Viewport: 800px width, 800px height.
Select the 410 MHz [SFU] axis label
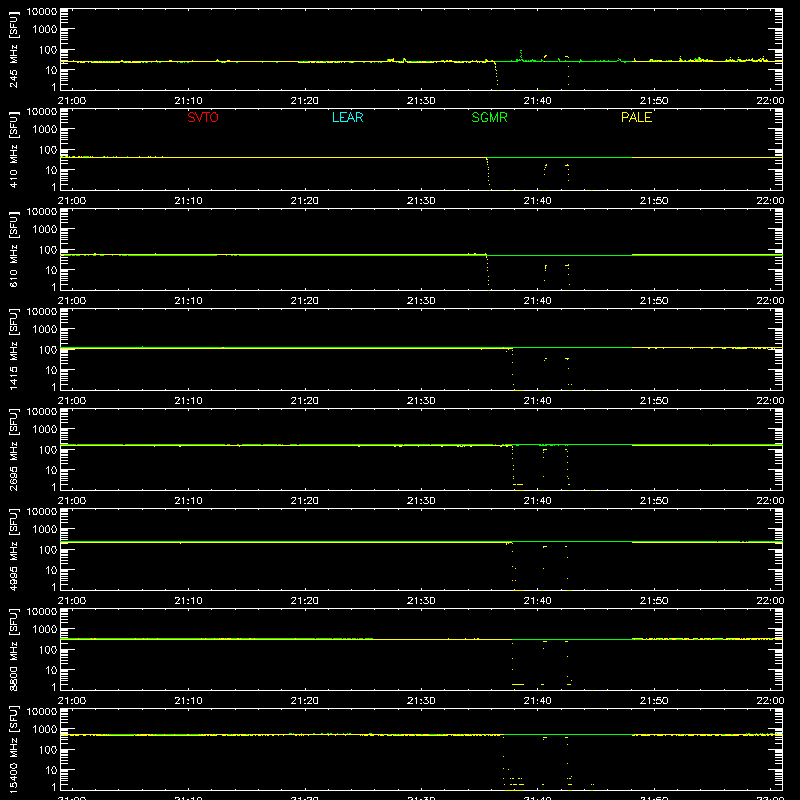click(14, 149)
